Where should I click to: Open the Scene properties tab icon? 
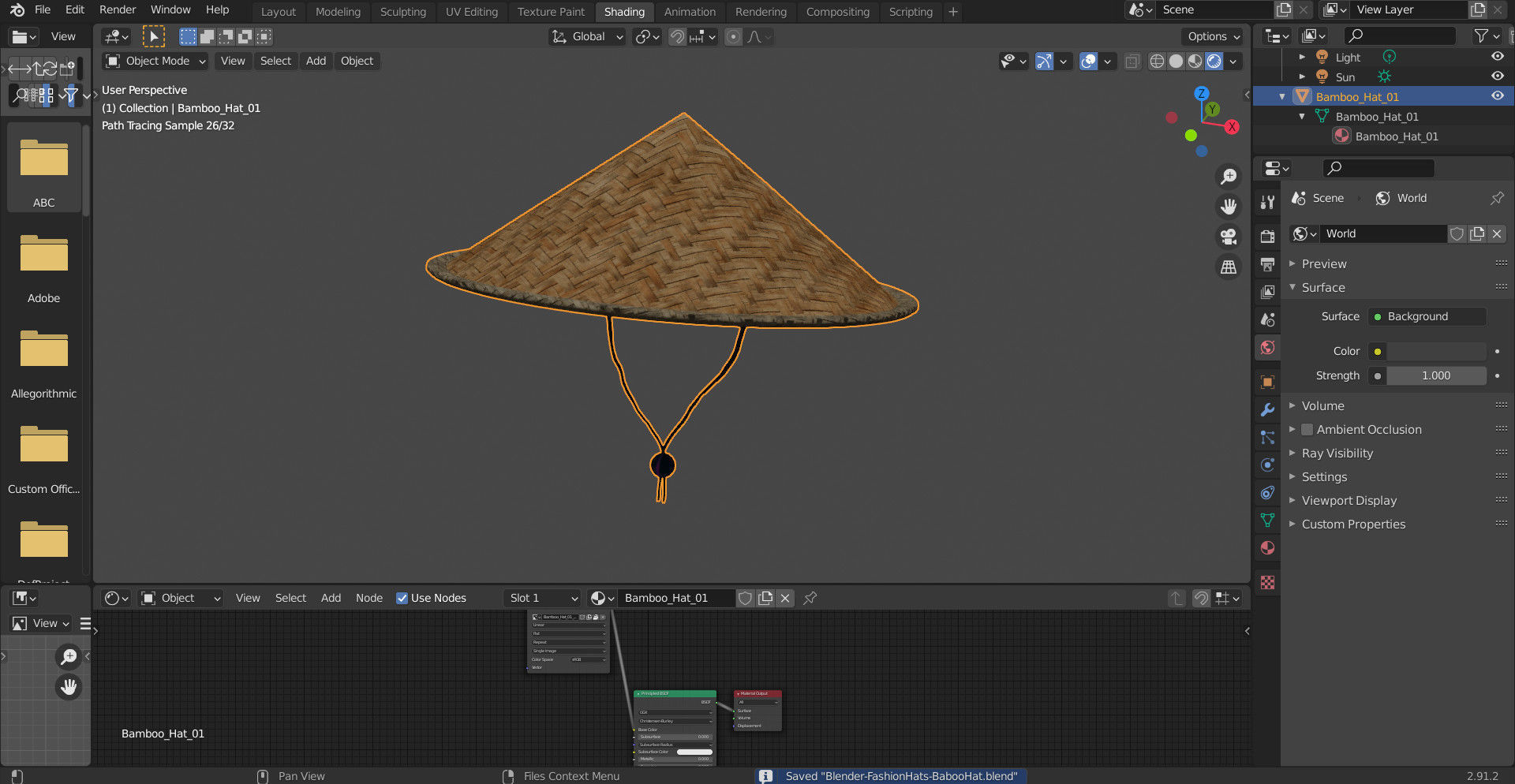(x=1267, y=319)
